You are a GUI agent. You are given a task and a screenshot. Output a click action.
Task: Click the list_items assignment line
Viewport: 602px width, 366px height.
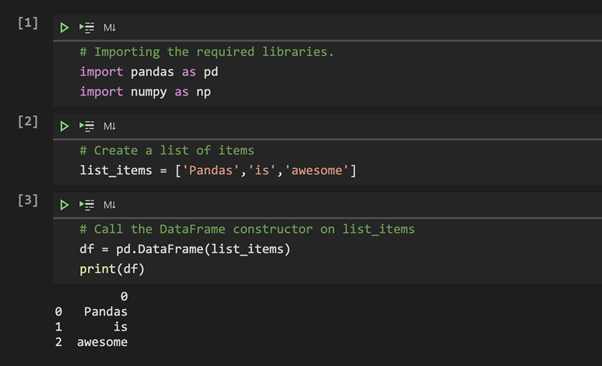pyautogui.click(x=218, y=170)
